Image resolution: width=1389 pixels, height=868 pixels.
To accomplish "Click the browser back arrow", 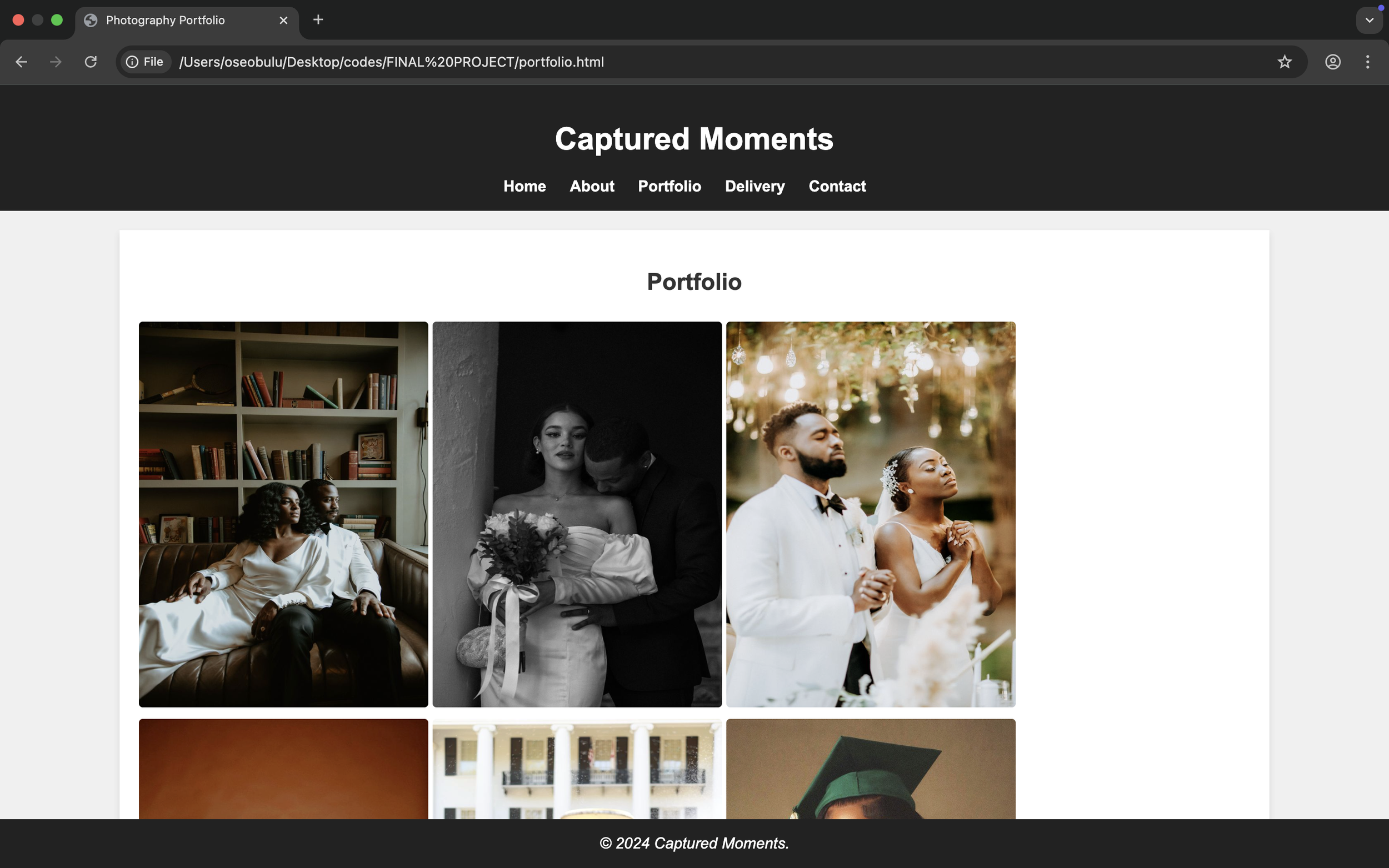I will [21, 62].
